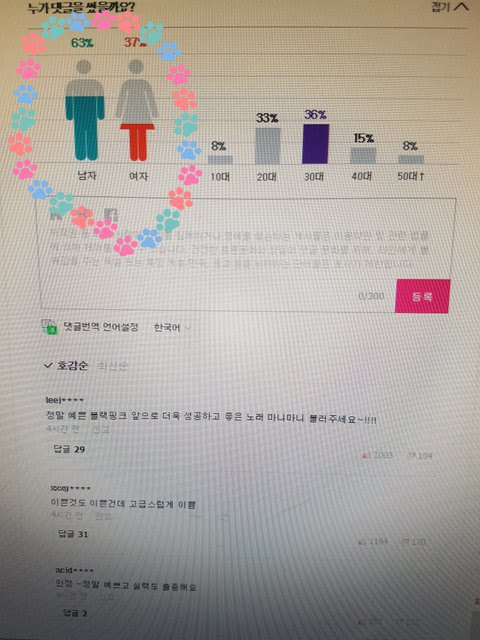Click the Facebook icon in comment box
This screenshot has width=480, height=640.
click(111, 213)
